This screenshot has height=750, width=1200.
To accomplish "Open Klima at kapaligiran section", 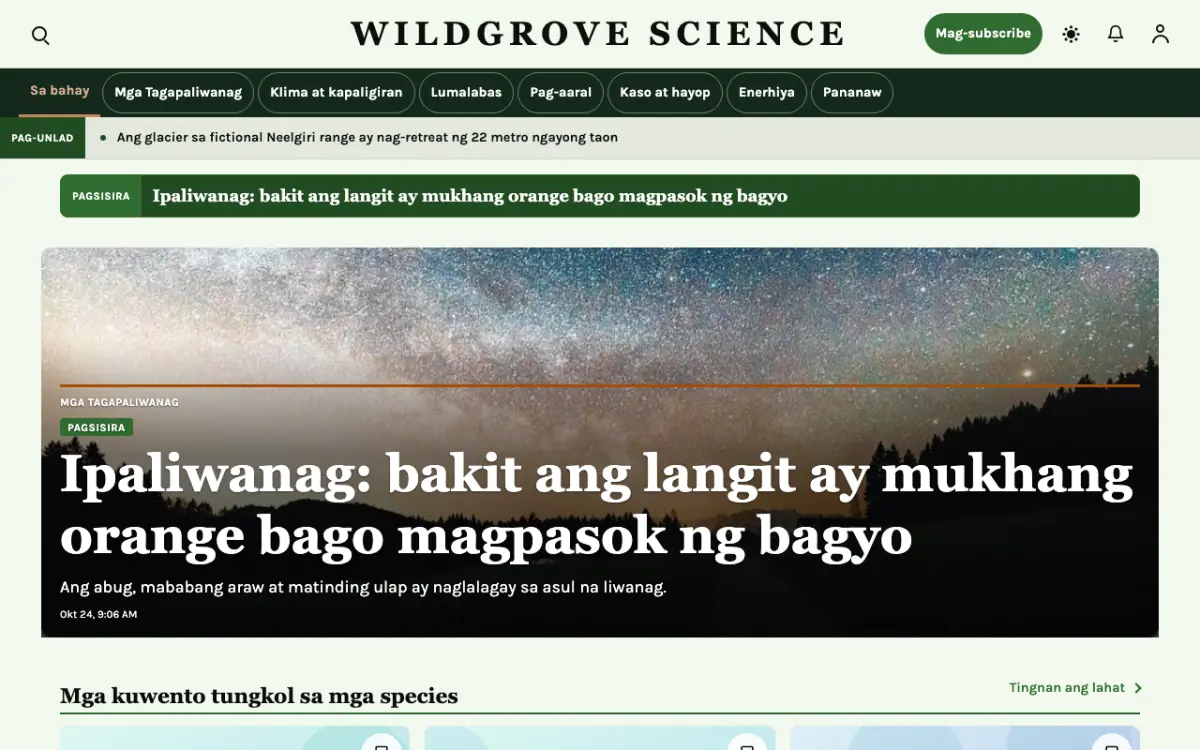I will click(336, 92).
